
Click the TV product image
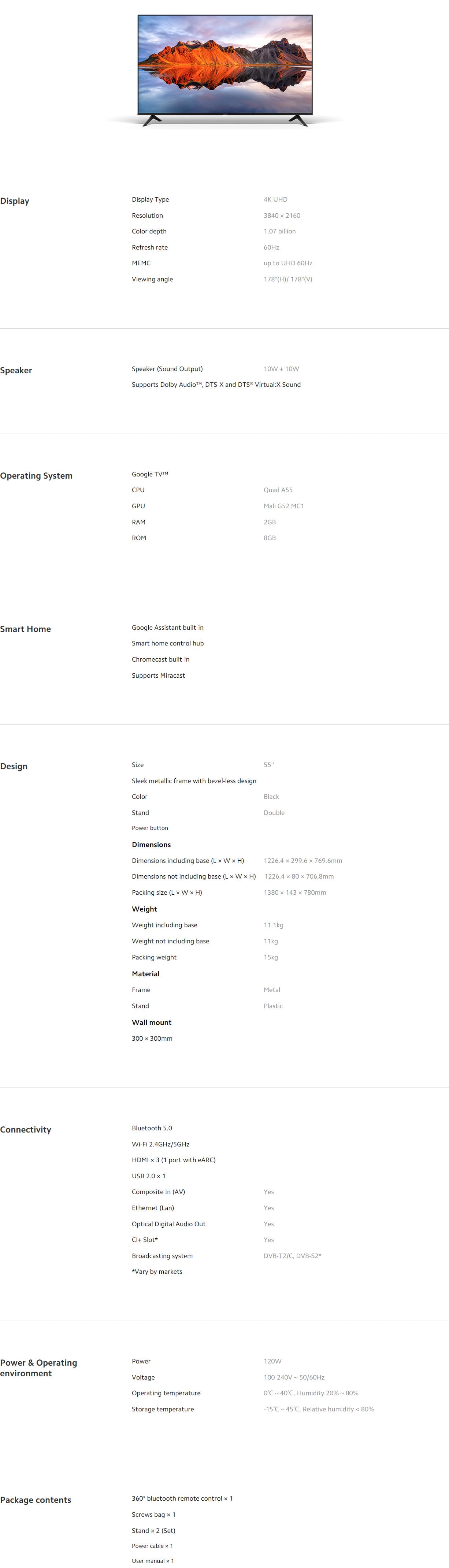[225, 71]
